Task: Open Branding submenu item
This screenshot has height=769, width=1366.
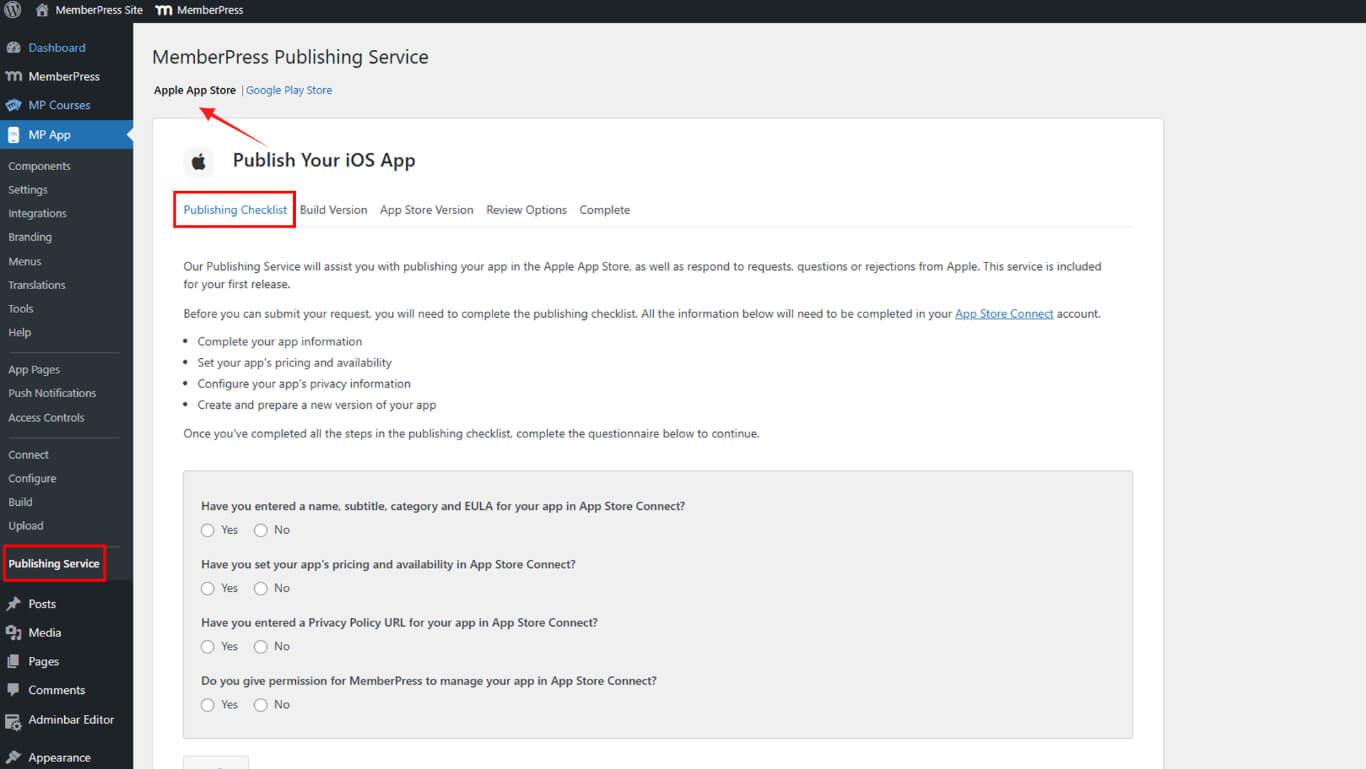Action: (x=30, y=237)
